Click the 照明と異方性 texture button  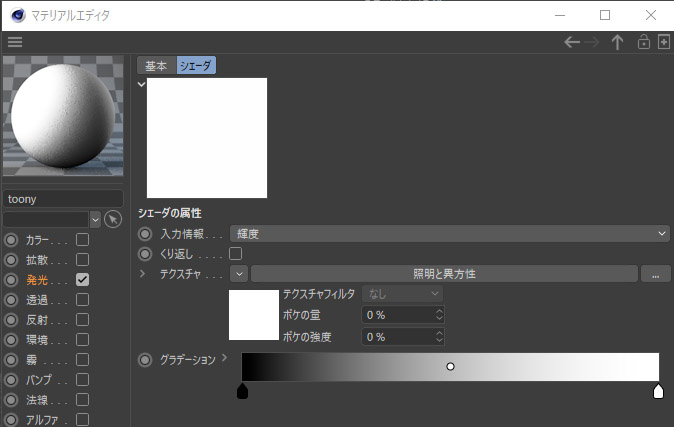443,273
